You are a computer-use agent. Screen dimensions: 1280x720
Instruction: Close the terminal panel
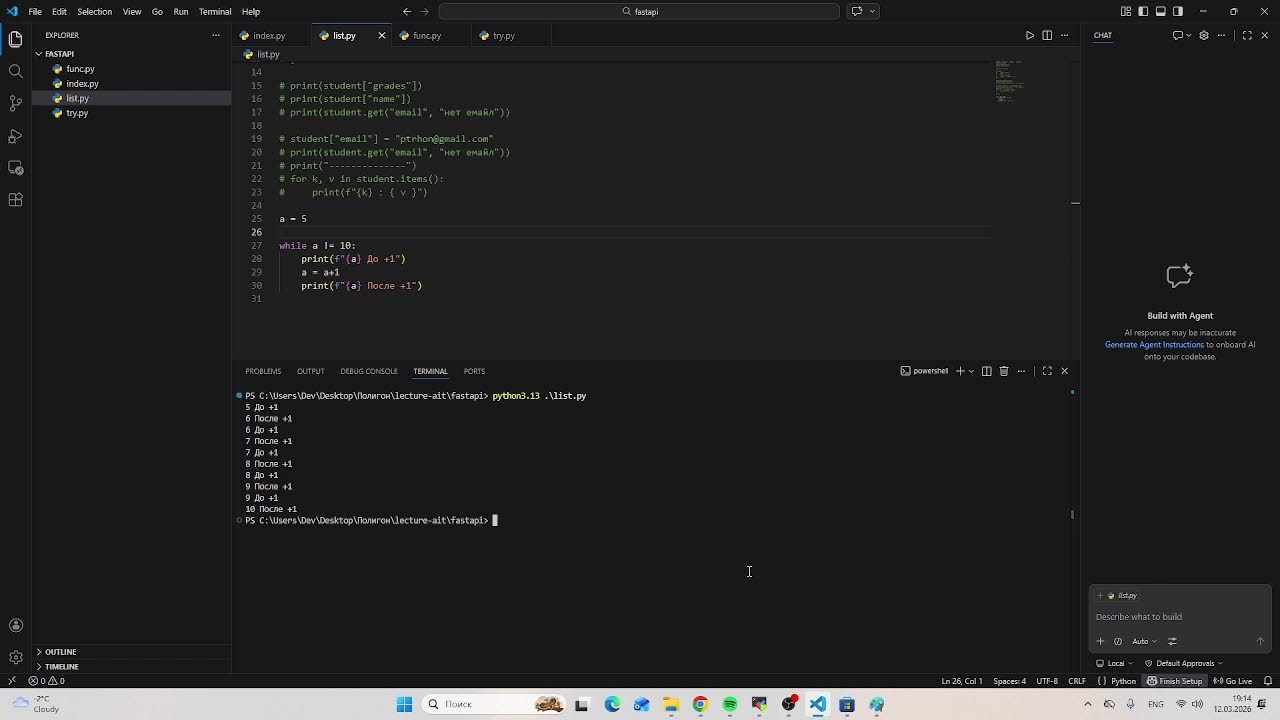click(1064, 371)
